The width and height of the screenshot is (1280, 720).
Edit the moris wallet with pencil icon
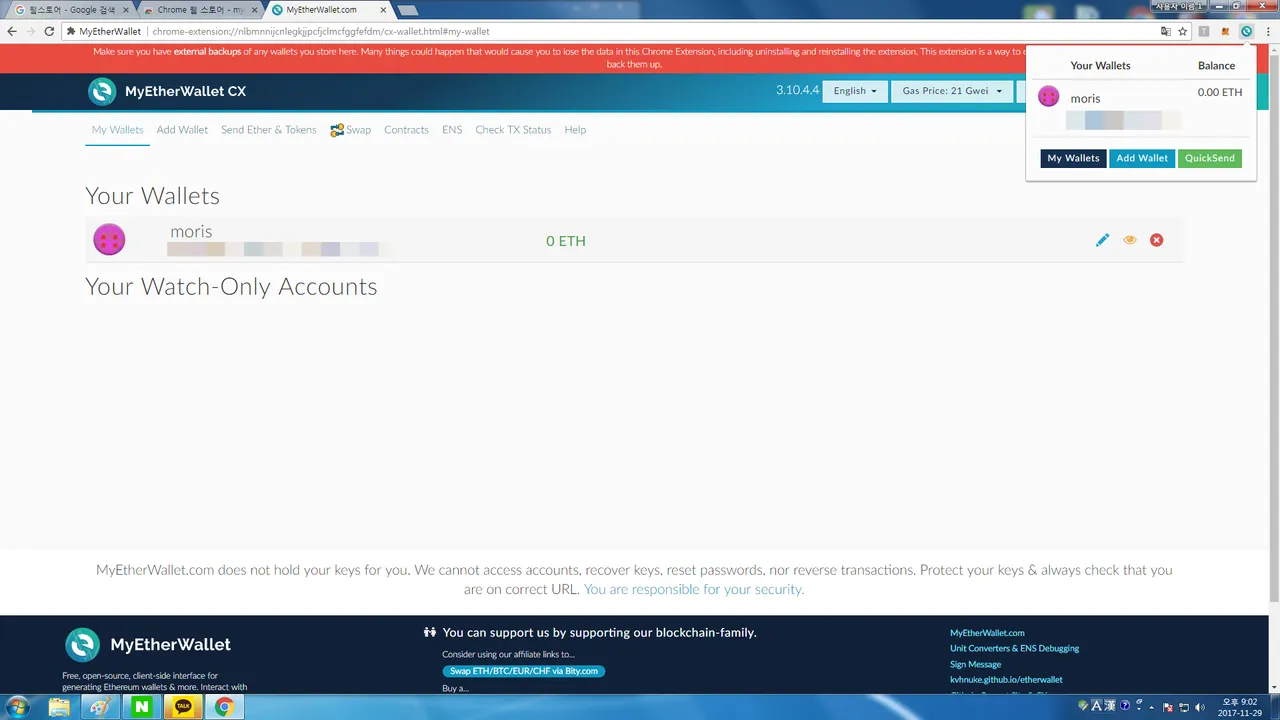(1102, 240)
